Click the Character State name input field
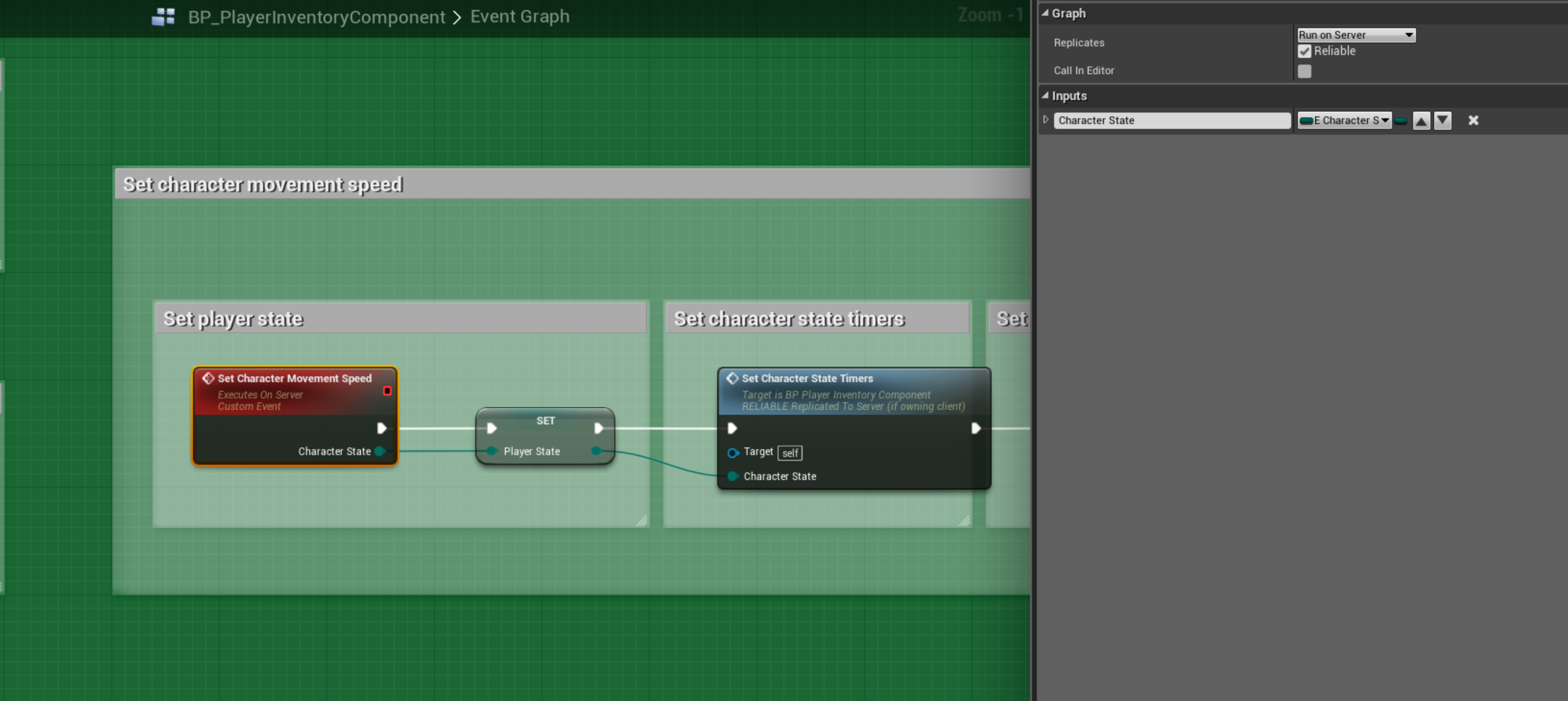The width and height of the screenshot is (1568, 701). click(1171, 120)
